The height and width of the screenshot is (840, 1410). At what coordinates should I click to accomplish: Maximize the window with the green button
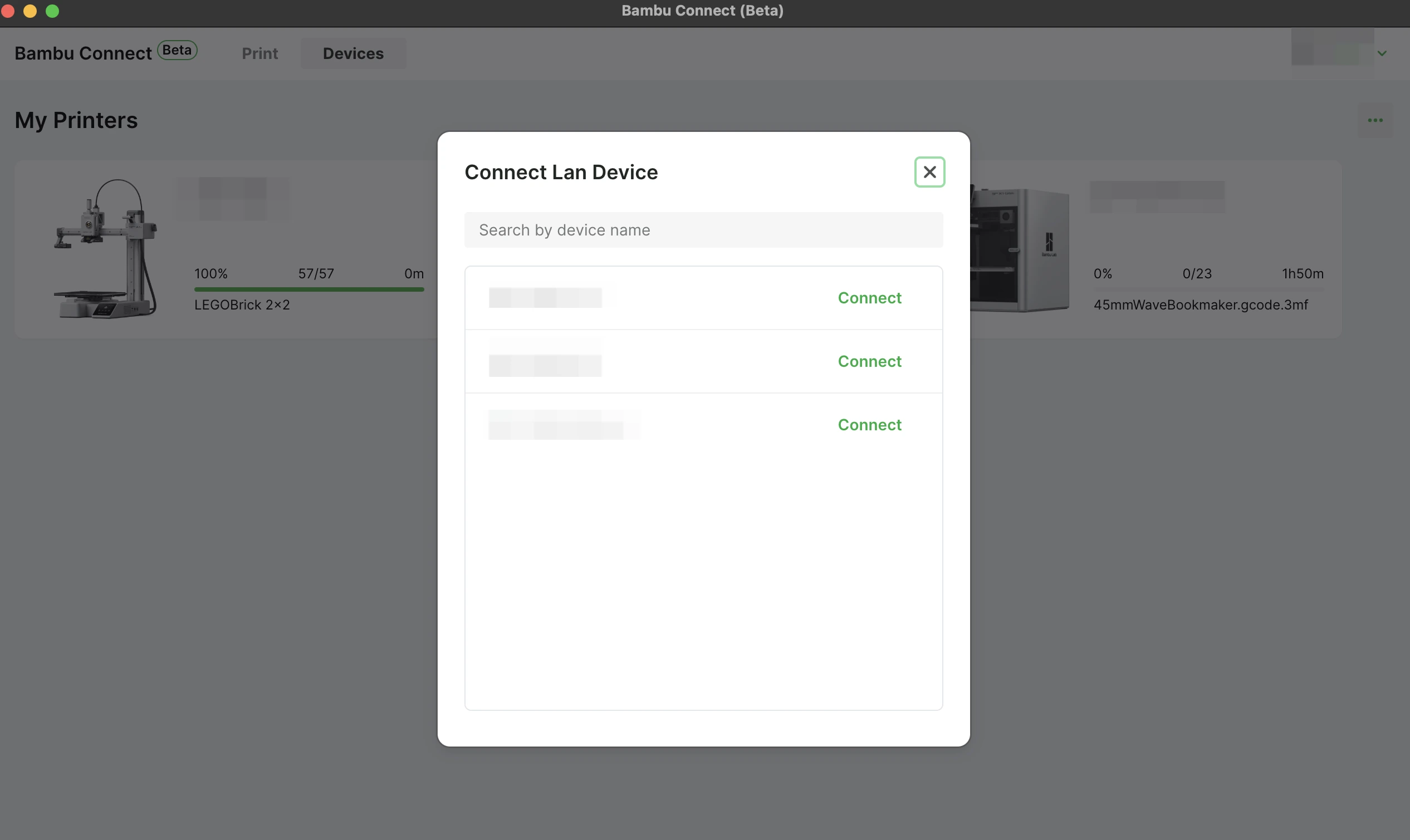(x=52, y=11)
